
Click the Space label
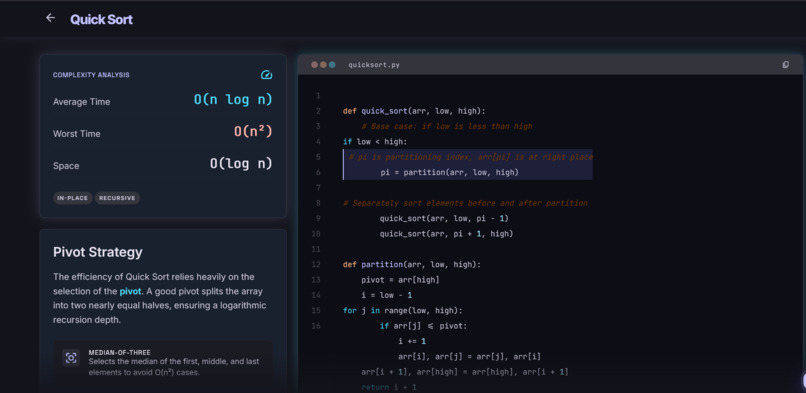(x=66, y=166)
